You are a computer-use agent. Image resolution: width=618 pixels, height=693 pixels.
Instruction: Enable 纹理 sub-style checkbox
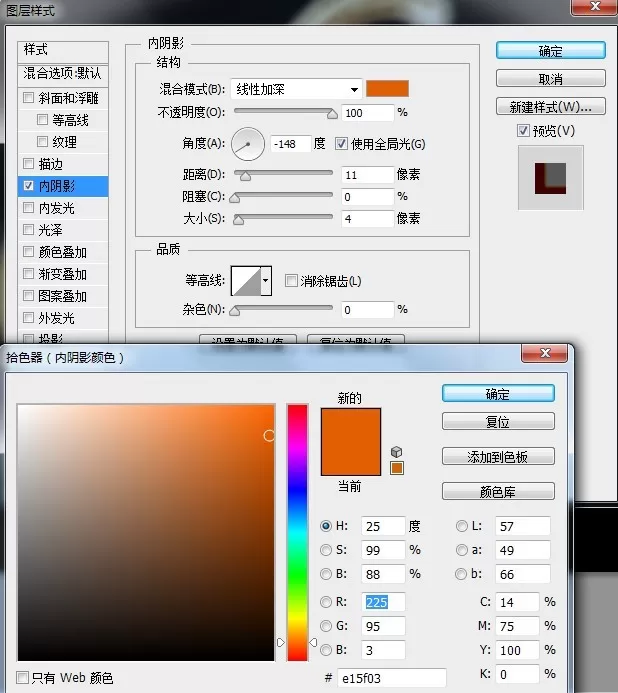click(x=42, y=141)
